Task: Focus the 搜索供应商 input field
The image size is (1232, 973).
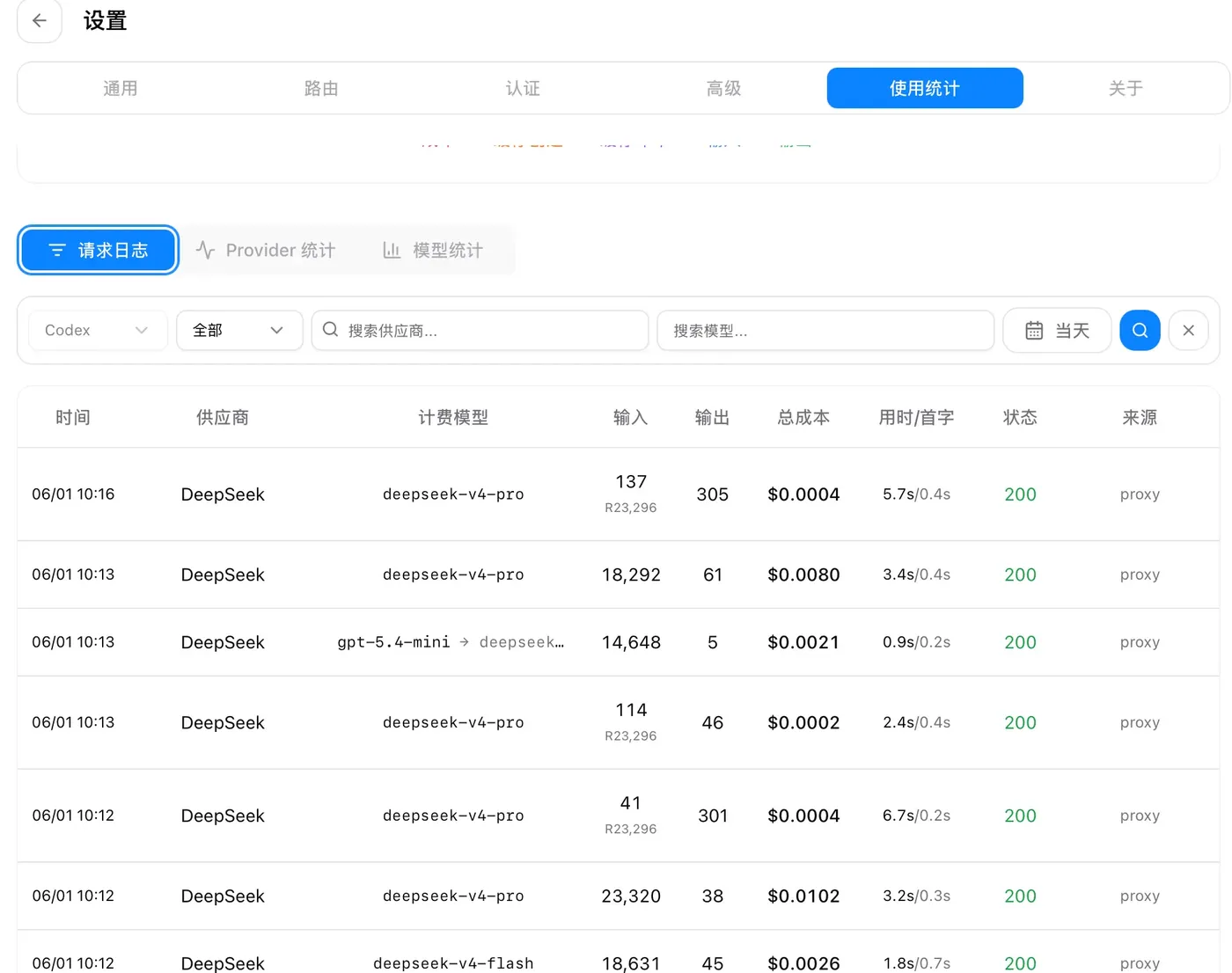Action: [480, 331]
